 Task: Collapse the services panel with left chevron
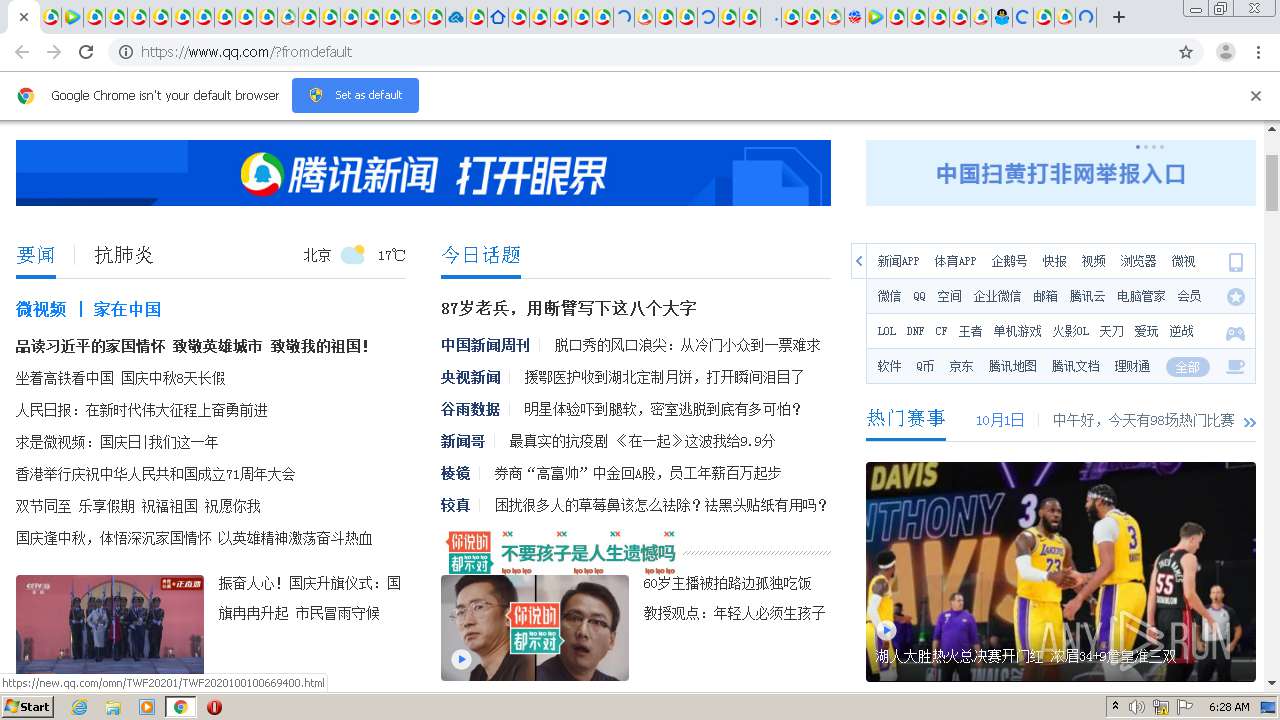[859, 261]
